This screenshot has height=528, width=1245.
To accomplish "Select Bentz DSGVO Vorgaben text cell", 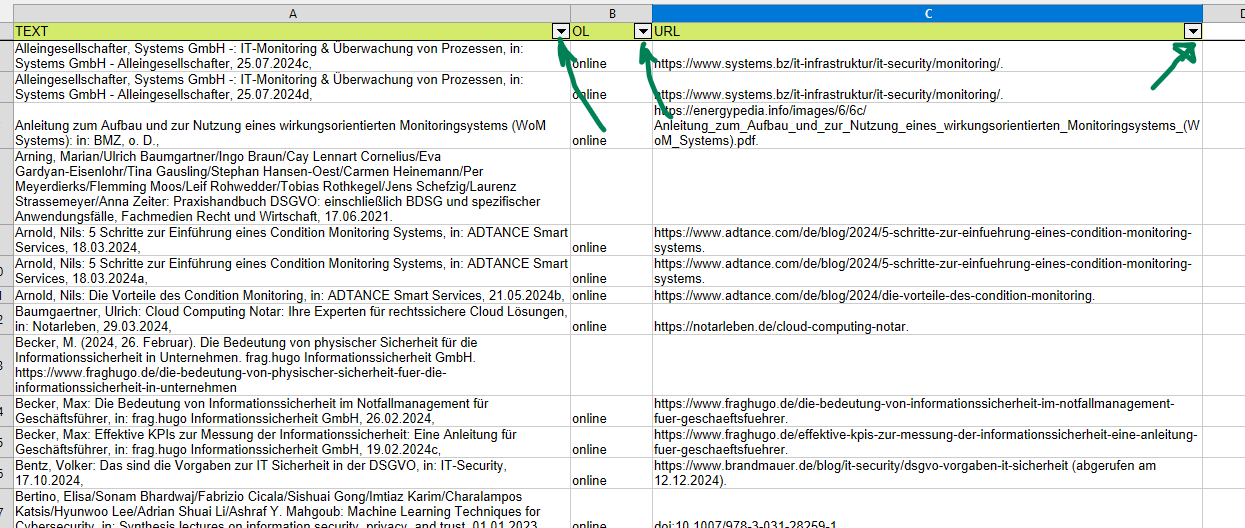I will pyautogui.click(x=292, y=473).
